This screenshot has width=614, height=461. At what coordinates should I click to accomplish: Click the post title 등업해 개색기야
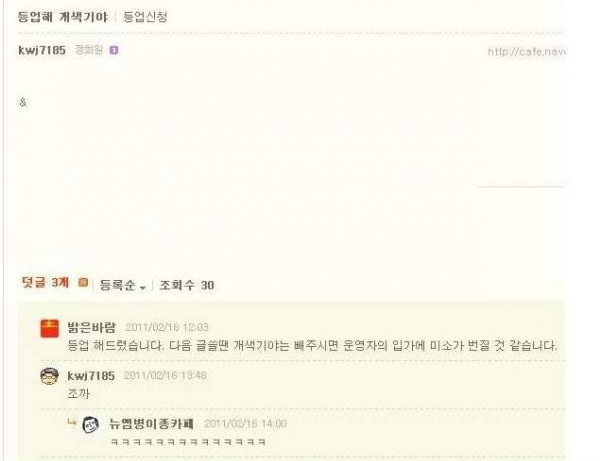[x=63, y=17]
